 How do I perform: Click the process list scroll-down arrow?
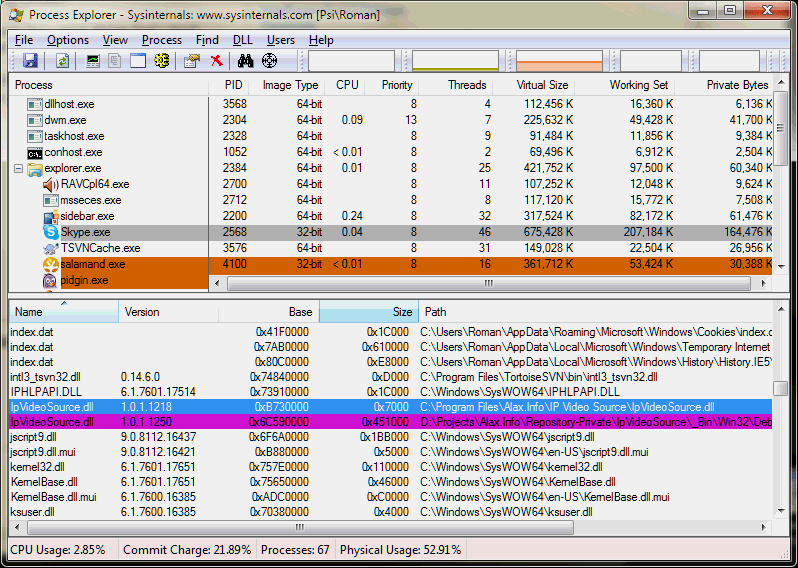[x=781, y=267]
